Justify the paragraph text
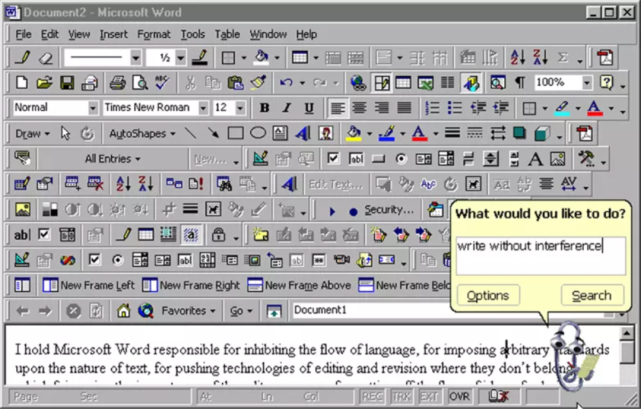641x409 pixels. [x=404, y=108]
